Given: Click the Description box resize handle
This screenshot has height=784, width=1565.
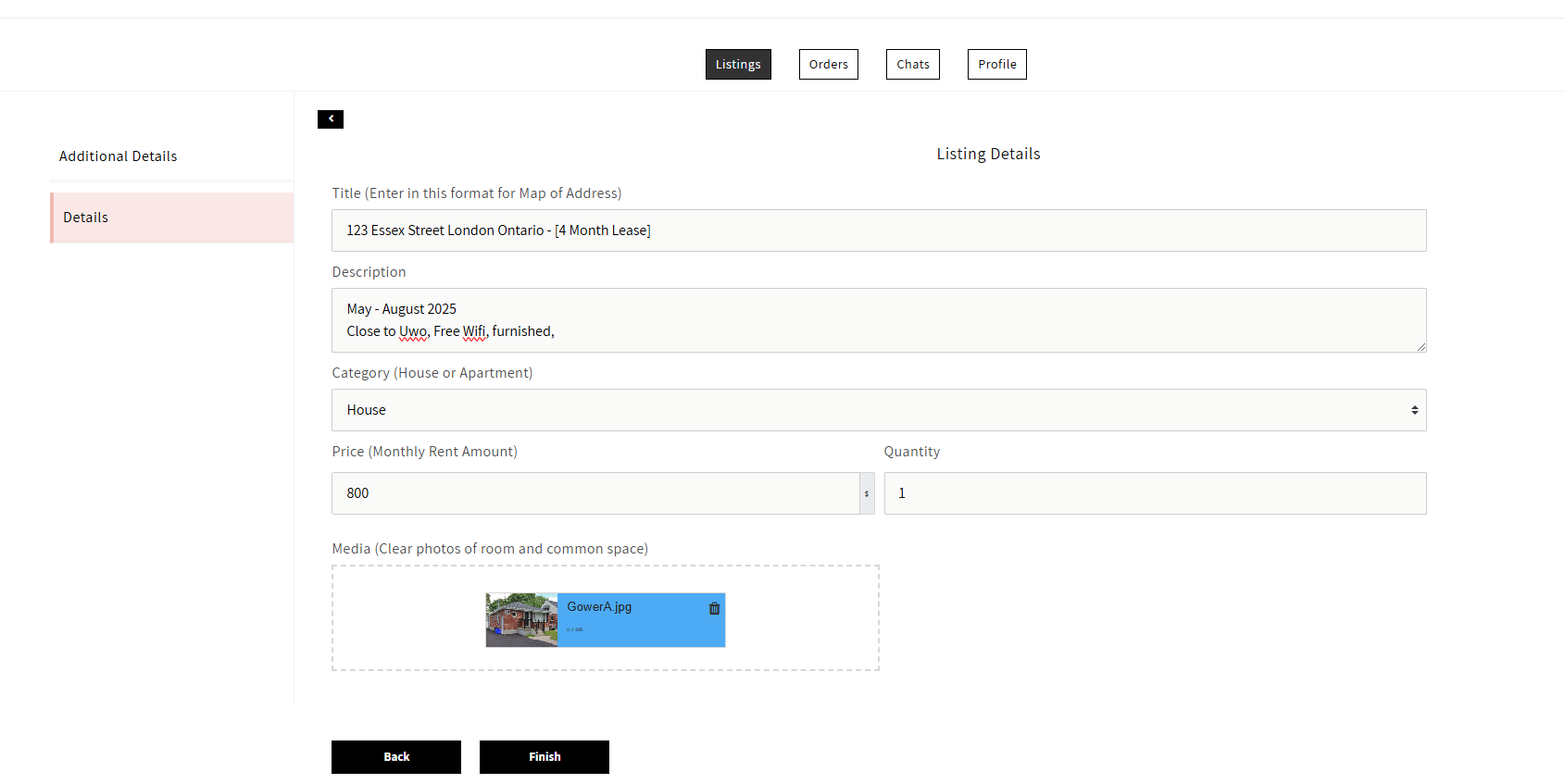Looking at the screenshot, I should [1421, 346].
